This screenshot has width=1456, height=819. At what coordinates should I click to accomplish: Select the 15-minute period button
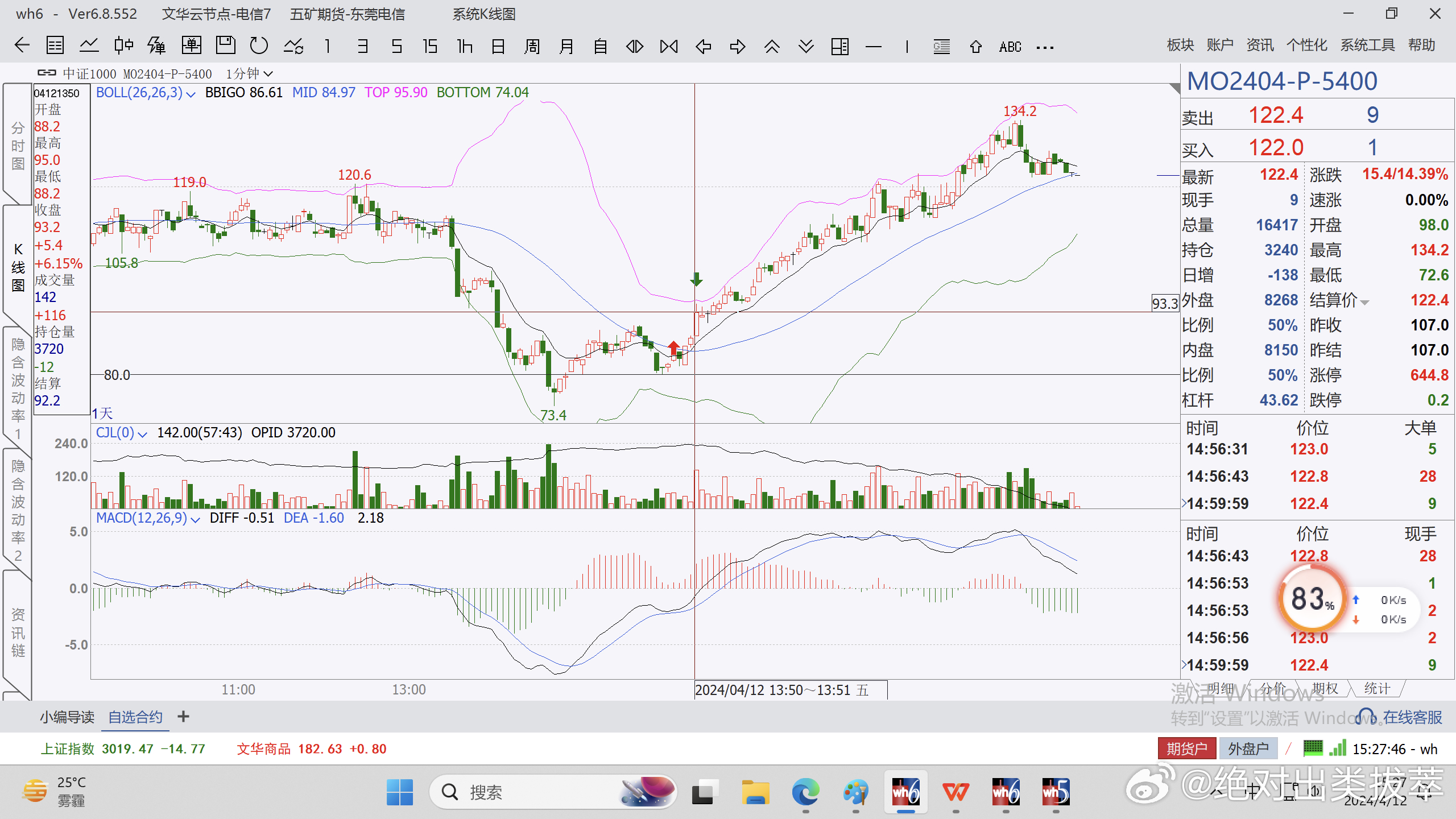[x=430, y=46]
